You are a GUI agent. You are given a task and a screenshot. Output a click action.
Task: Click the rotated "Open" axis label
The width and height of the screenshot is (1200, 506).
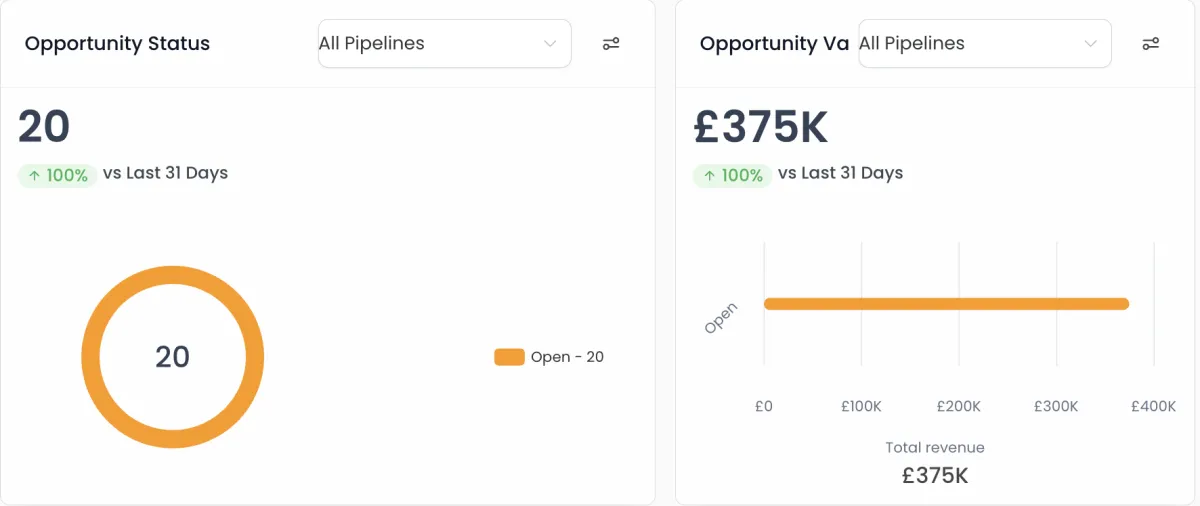(x=721, y=317)
